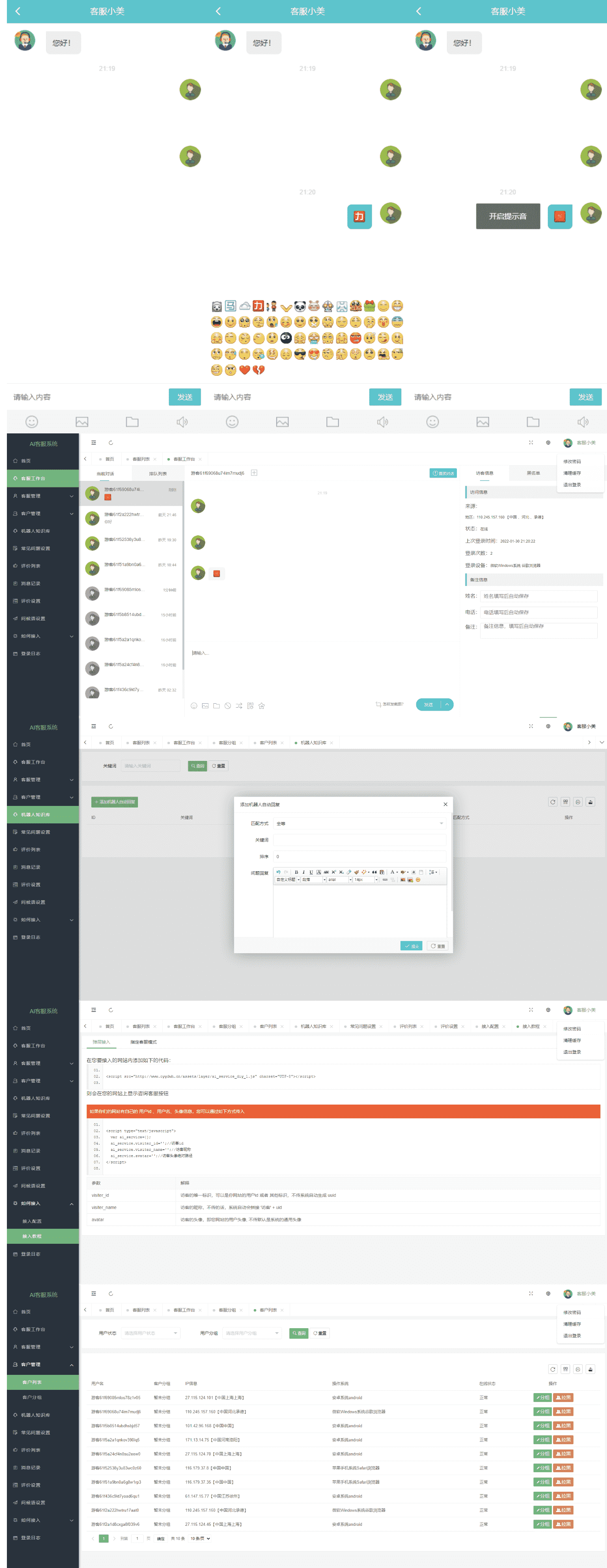Collapse sidebar via menu icon in workbench header

point(93,442)
